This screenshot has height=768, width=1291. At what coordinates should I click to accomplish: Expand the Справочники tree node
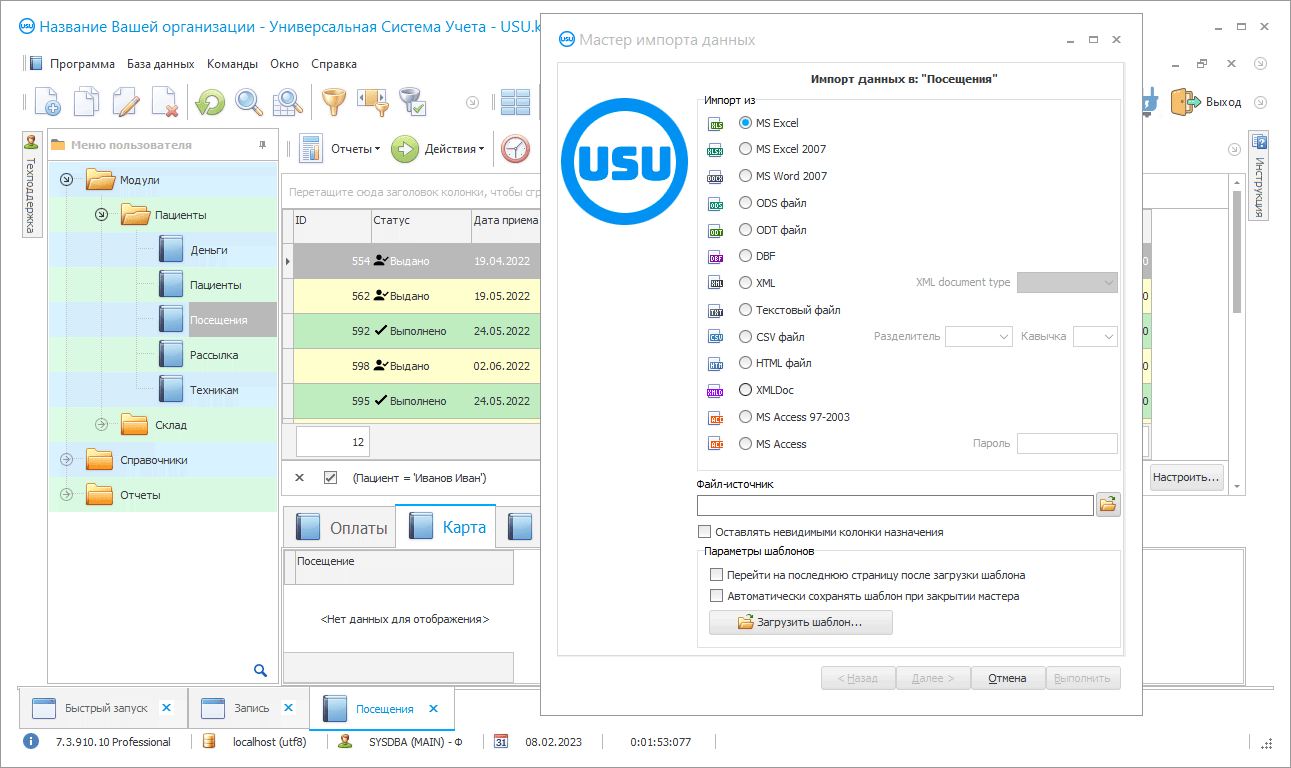67,460
